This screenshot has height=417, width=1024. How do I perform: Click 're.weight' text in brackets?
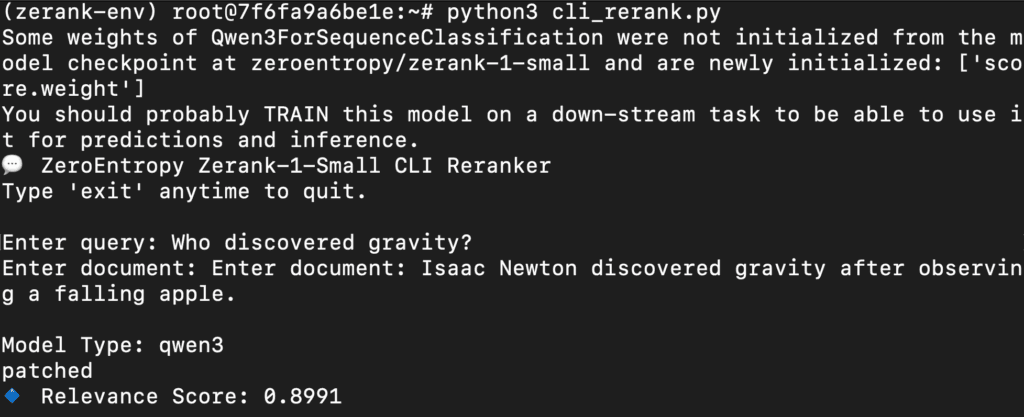(x=60, y=89)
